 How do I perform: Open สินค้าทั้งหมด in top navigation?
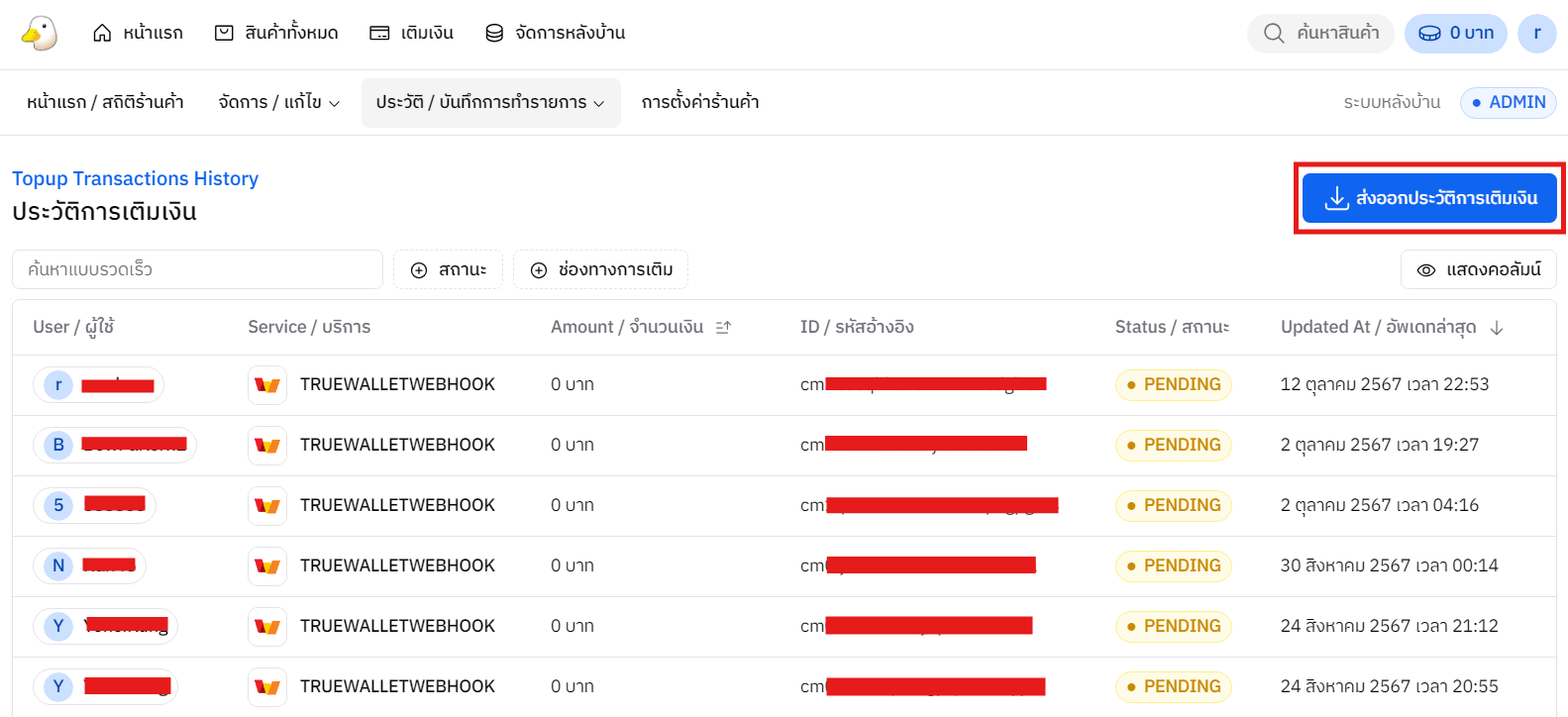coord(276,34)
